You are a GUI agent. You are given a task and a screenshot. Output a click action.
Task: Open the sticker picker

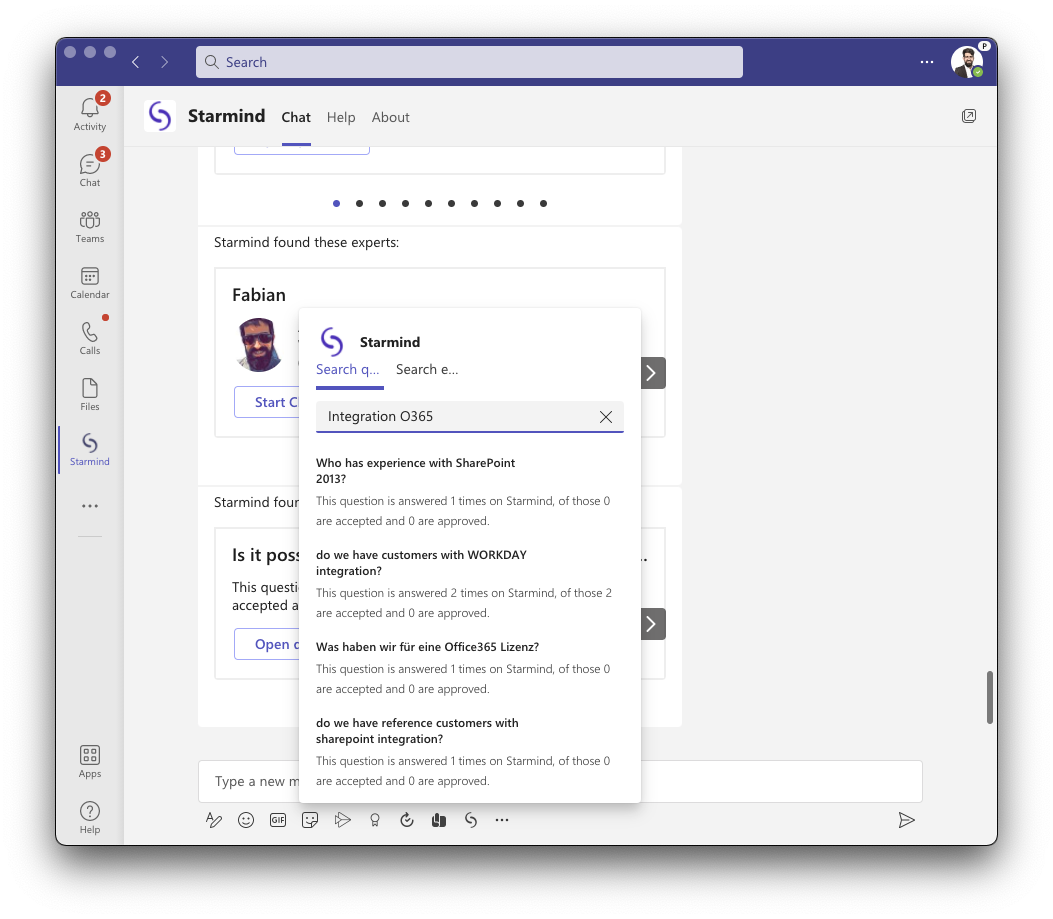coord(310,820)
